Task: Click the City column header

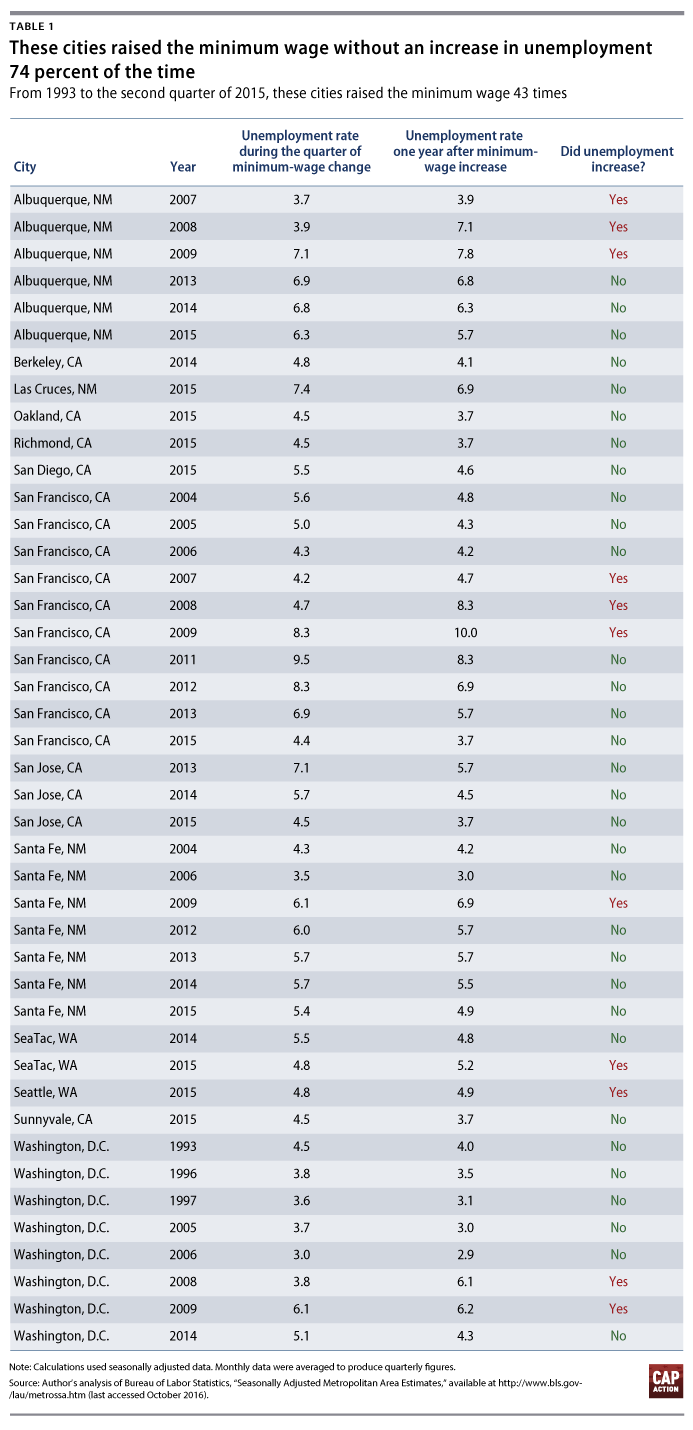Action: pyautogui.click(x=25, y=167)
